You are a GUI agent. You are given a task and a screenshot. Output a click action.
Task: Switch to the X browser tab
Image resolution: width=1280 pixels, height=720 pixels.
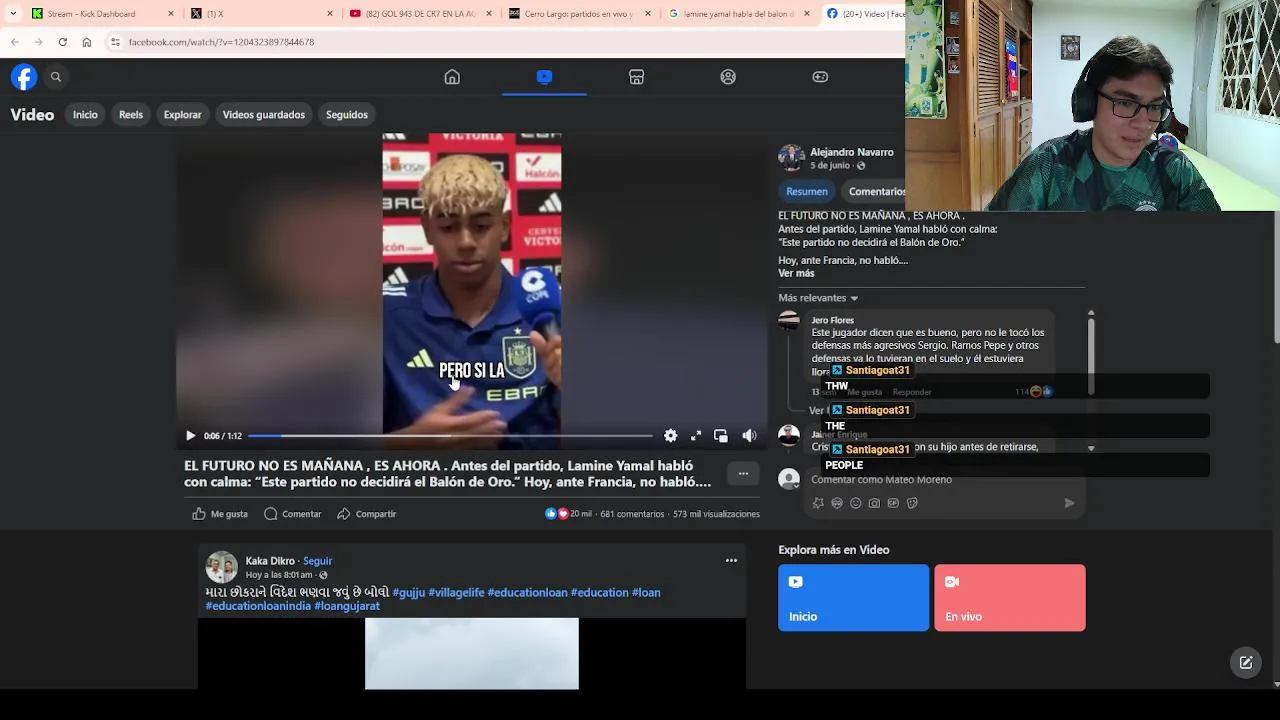point(262,14)
